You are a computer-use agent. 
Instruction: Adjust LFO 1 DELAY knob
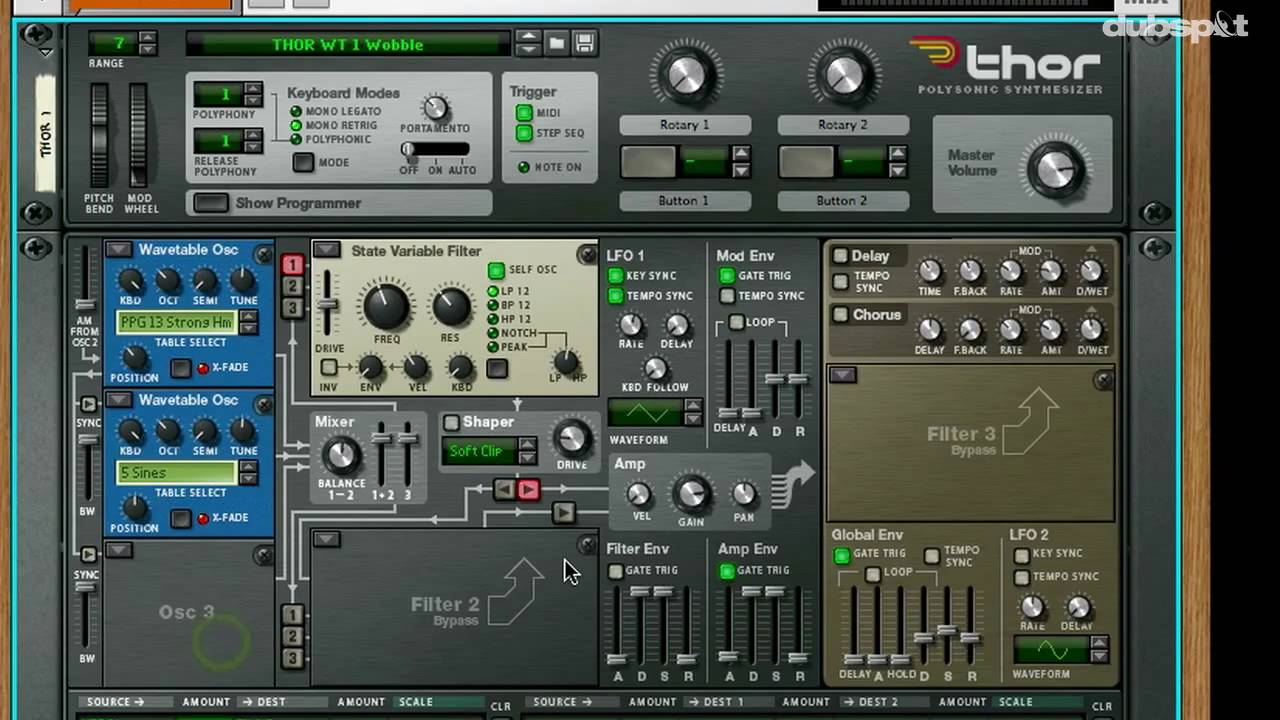pos(677,325)
